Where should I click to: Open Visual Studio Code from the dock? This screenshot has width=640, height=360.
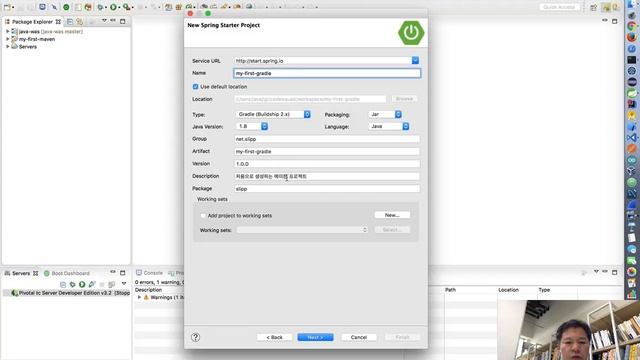point(632,138)
